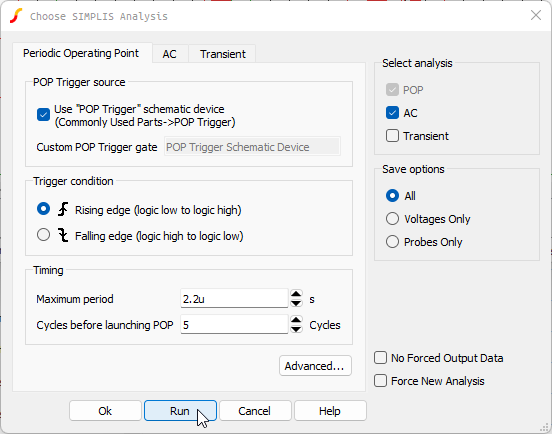Open the Transient tab
Screen dimensions: 552x434
[222, 54]
